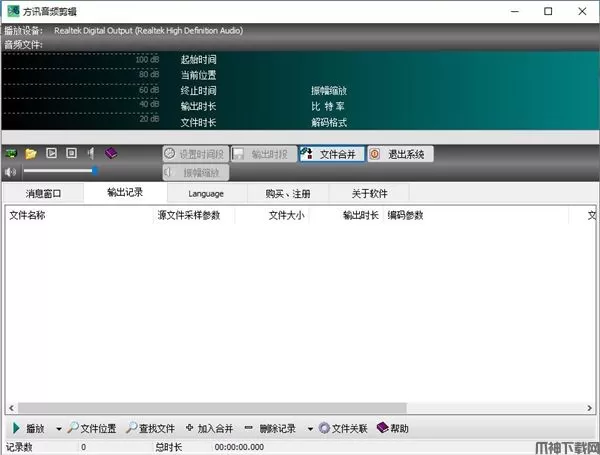
Task: Click the 退出系统 button
Action: [398, 154]
